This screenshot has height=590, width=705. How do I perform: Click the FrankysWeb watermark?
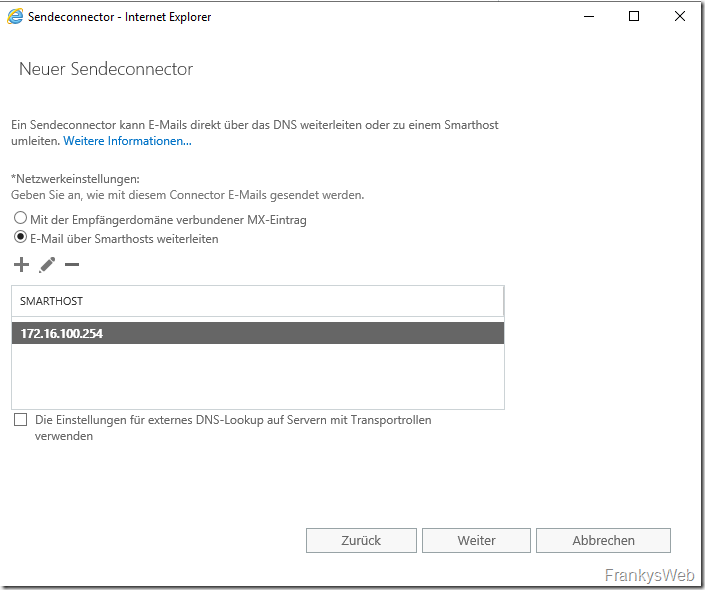click(649, 576)
